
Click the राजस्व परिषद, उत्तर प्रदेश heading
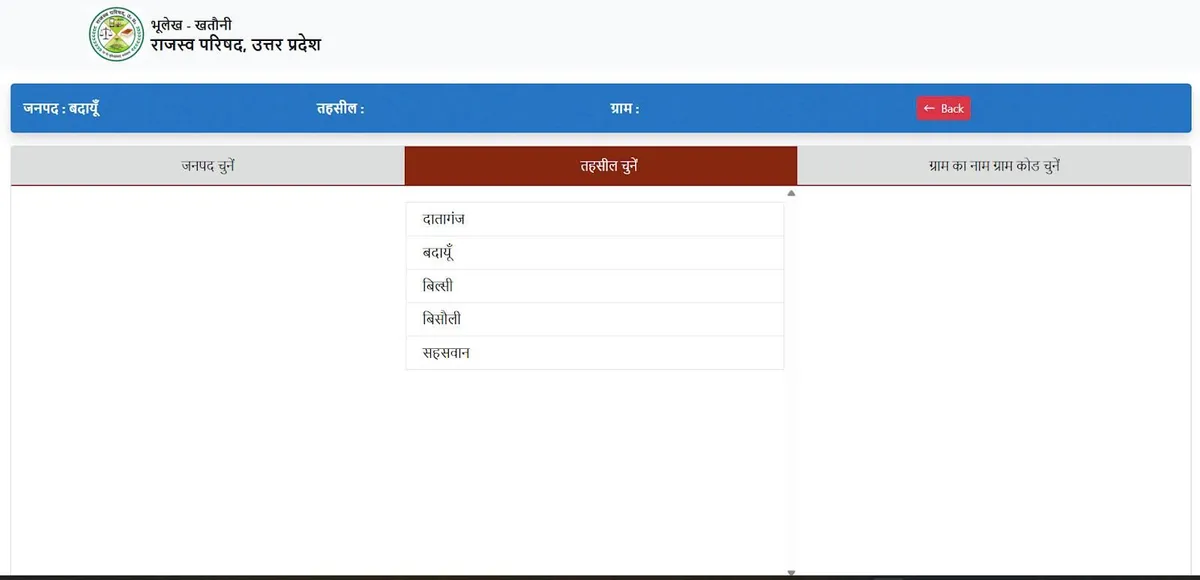235,45
